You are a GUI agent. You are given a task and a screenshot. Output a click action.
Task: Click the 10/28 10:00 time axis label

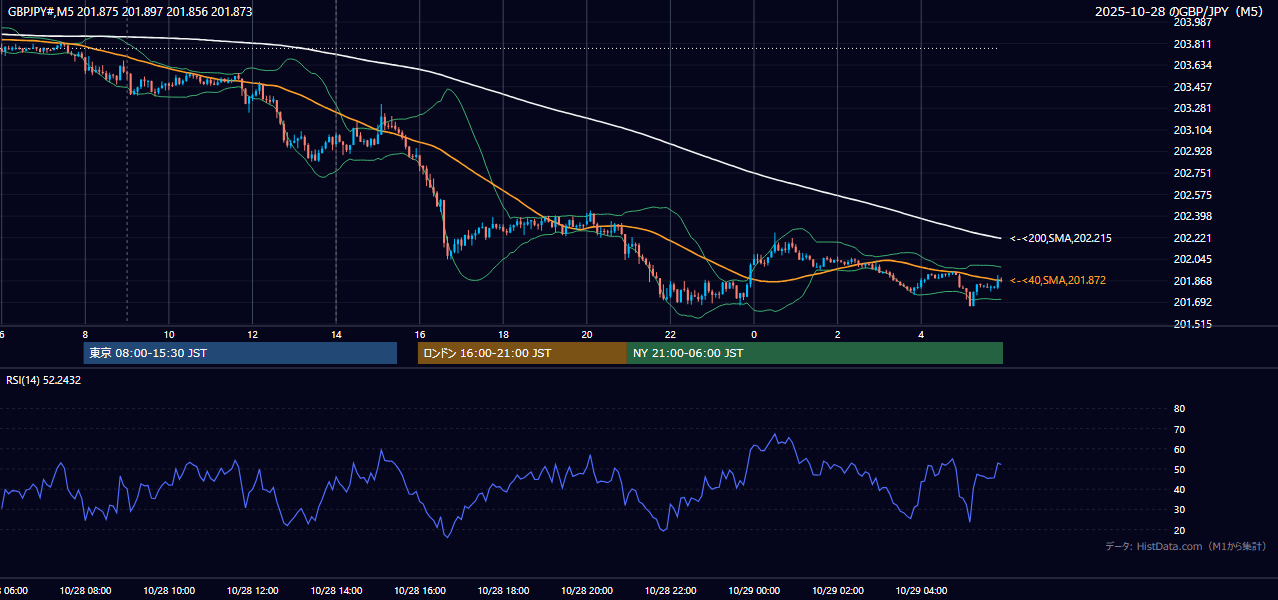click(x=169, y=590)
